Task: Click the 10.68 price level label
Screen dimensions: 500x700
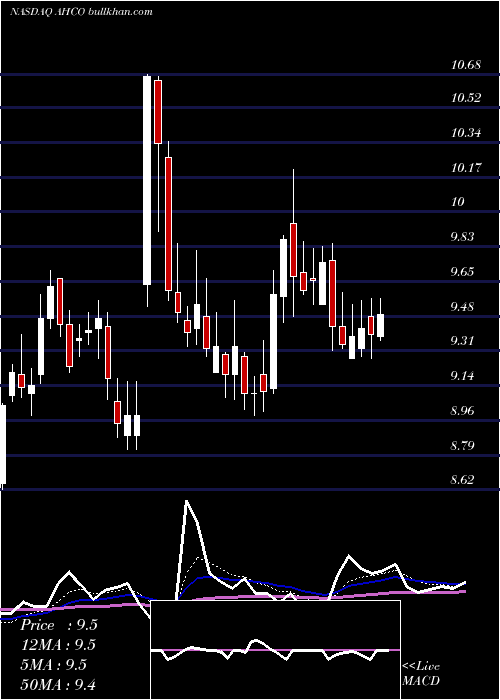Action: tap(466, 65)
